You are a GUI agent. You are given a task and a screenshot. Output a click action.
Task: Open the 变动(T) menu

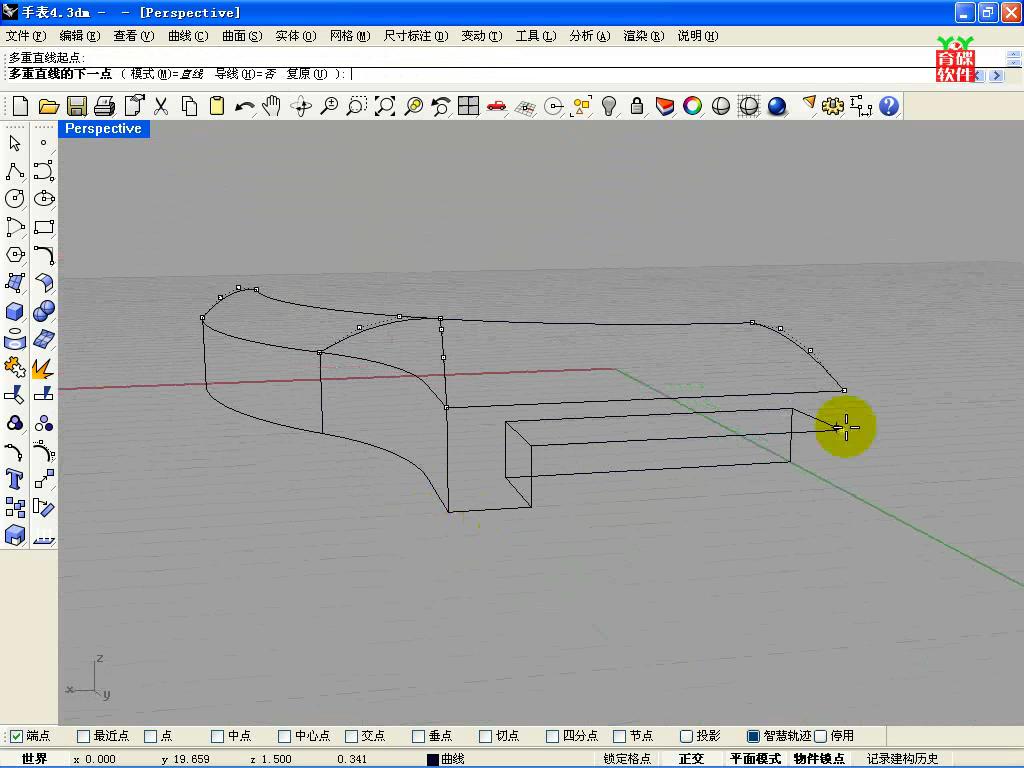tap(482, 36)
